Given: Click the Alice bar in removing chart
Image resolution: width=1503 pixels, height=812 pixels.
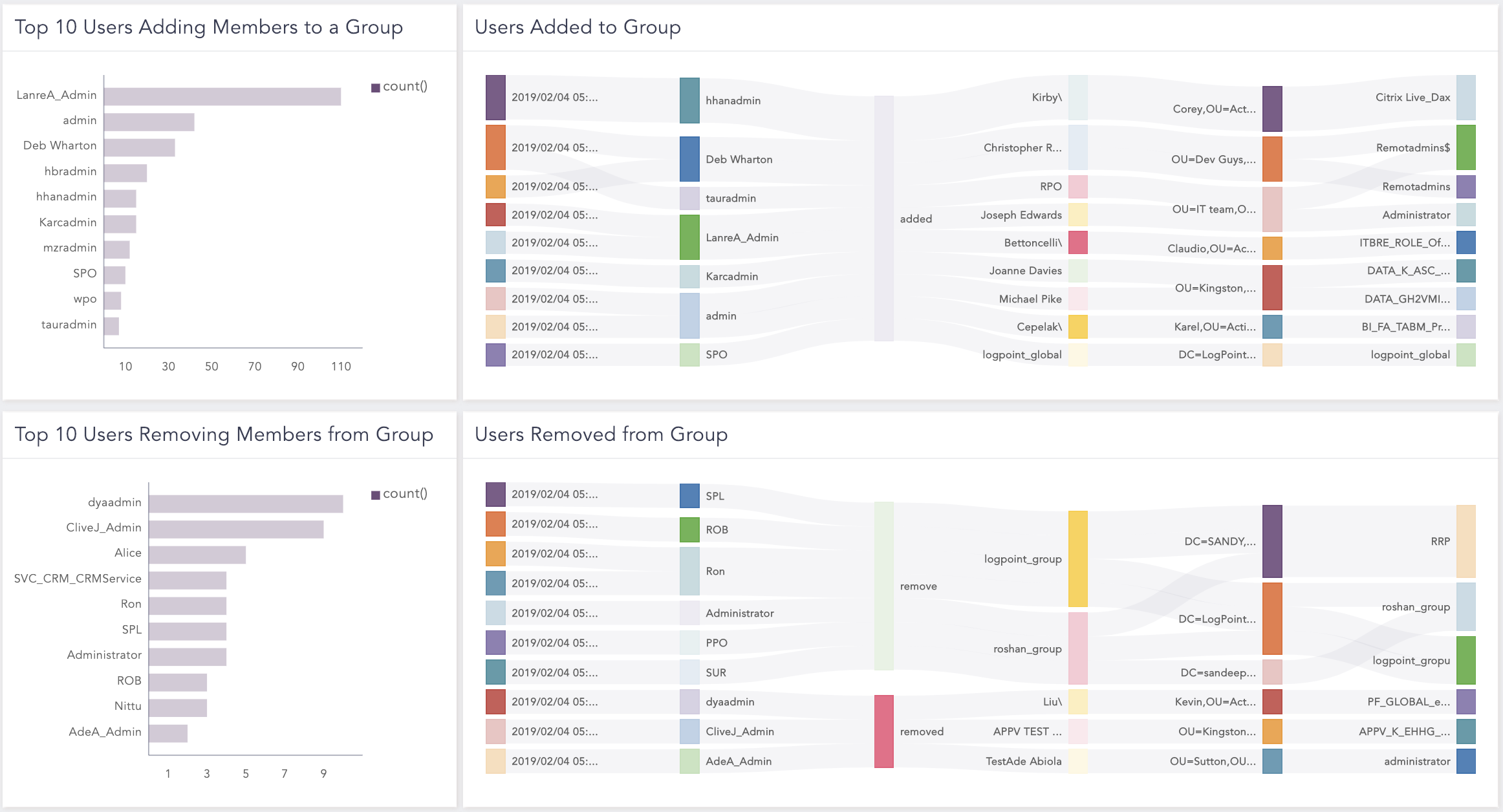Looking at the screenshot, I should click(197, 555).
